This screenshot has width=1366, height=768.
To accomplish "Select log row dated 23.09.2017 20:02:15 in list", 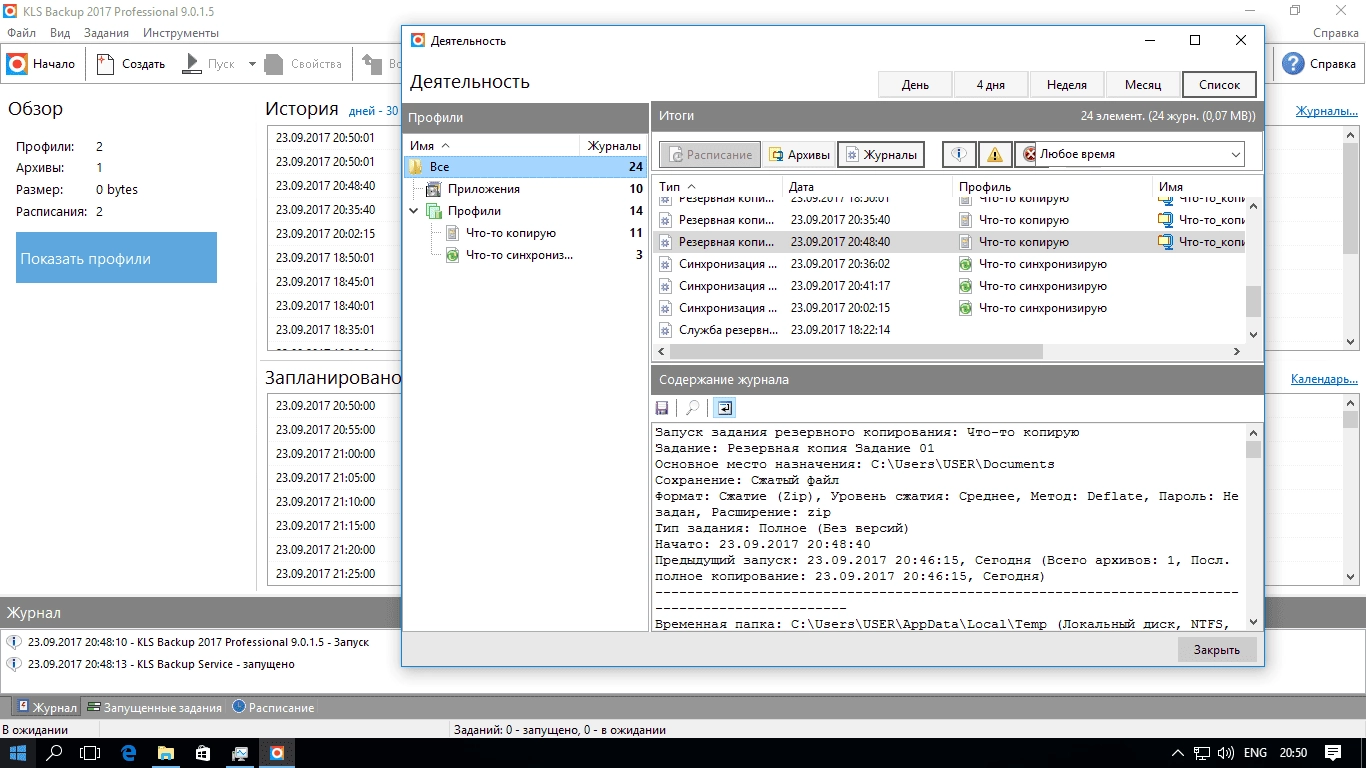I will point(949,308).
